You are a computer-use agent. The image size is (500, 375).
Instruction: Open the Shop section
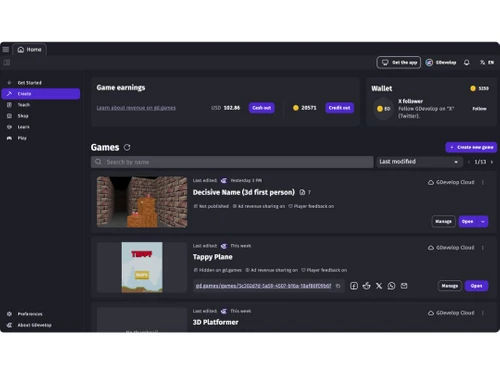pyautogui.click(x=41, y=116)
